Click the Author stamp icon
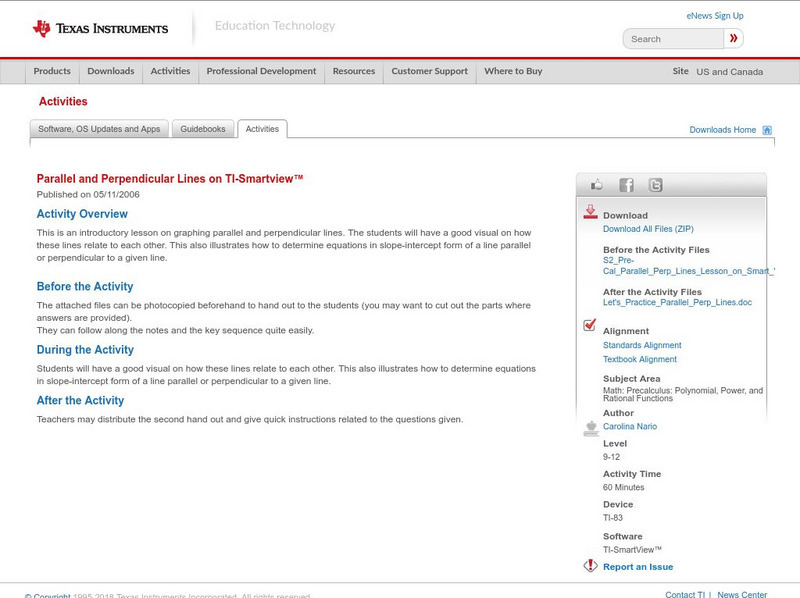Screen dimensions: 800x598 (x=591, y=428)
